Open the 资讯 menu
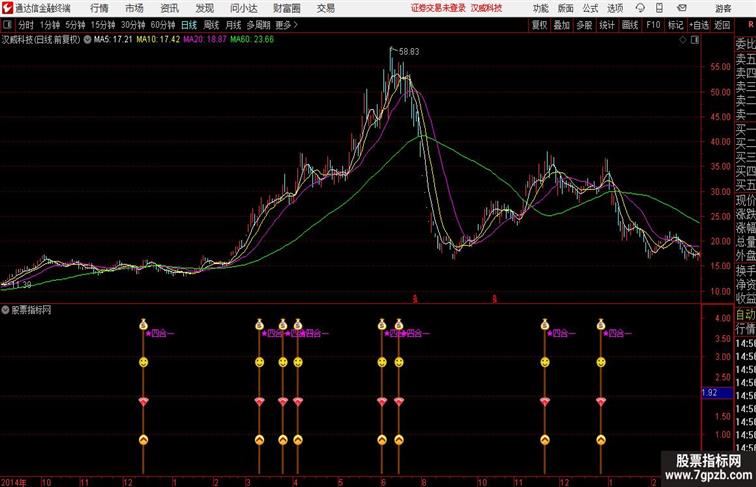Viewport: 756px width, 487px height. click(170, 8)
